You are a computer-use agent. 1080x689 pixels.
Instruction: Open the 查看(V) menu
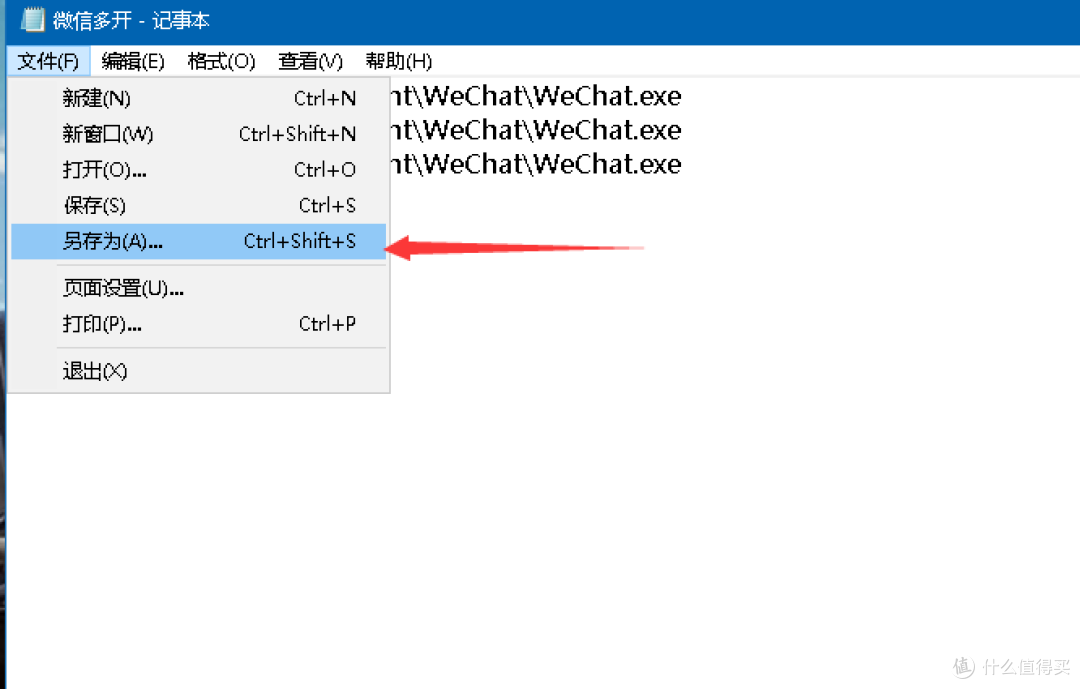coord(310,61)
